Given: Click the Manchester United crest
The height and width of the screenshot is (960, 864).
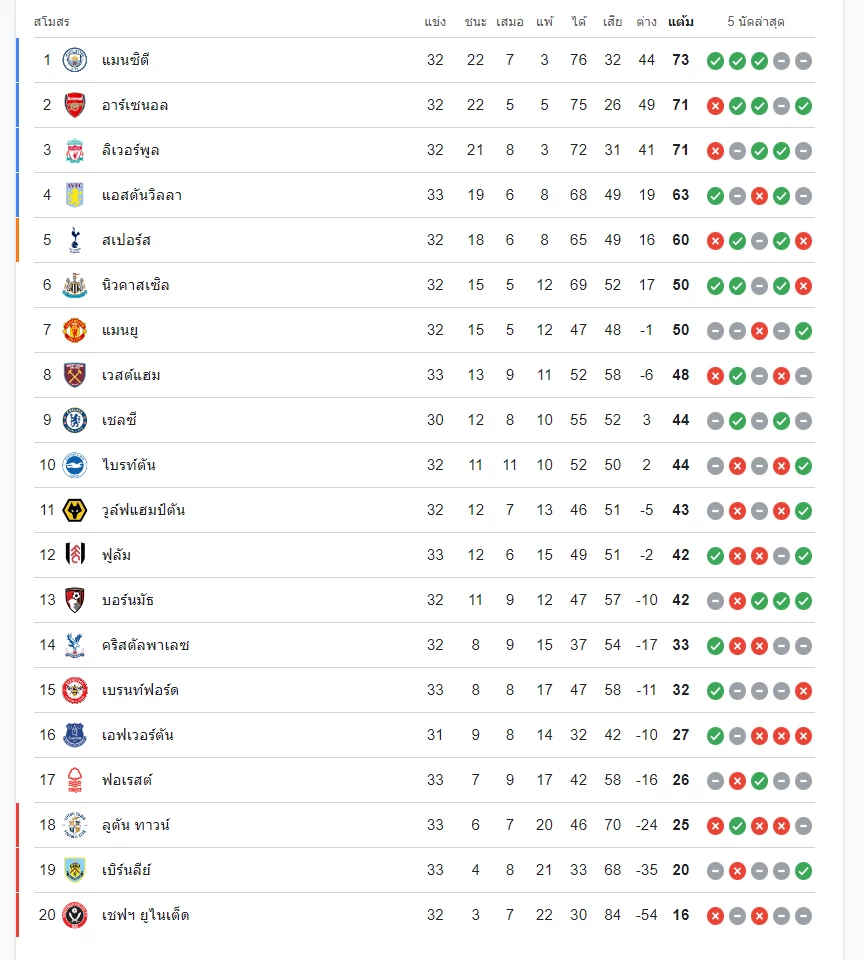Looking at the screenshot, I should point(75,330).
